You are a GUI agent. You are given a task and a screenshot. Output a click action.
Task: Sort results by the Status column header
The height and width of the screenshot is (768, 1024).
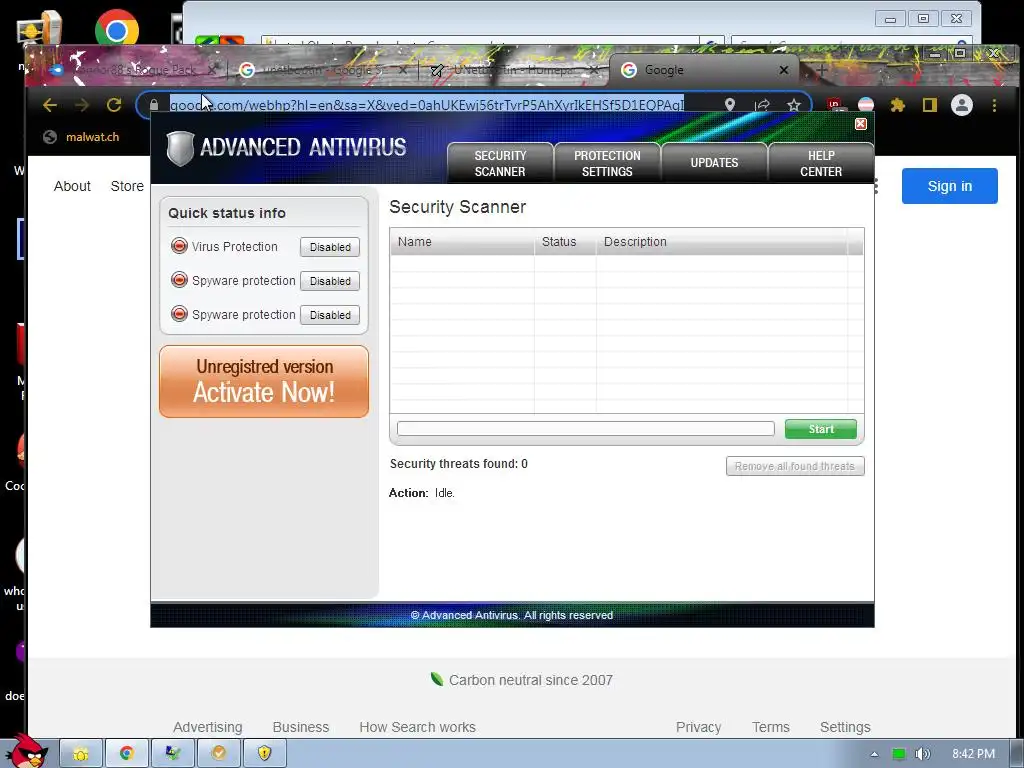pos(565,242)
